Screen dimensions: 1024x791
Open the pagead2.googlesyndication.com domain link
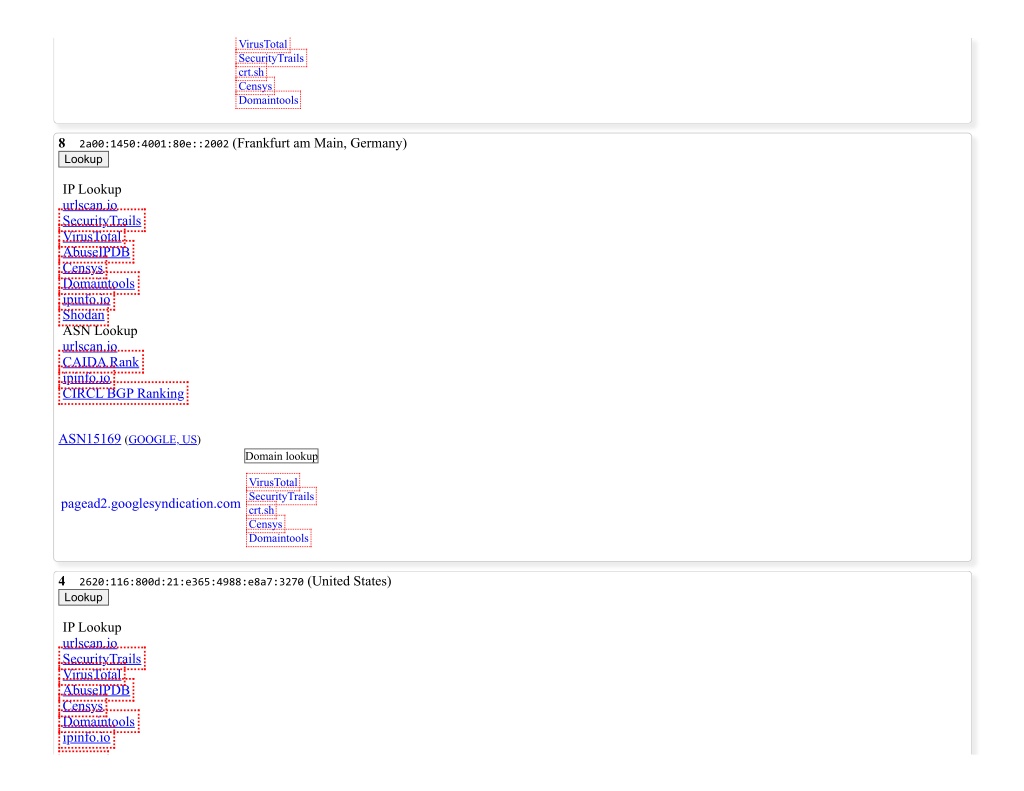click(150, 504)
